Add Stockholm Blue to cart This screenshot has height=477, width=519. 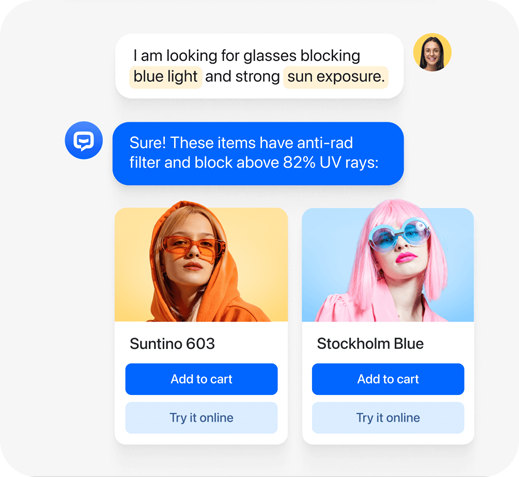click(x=388, y=379)
